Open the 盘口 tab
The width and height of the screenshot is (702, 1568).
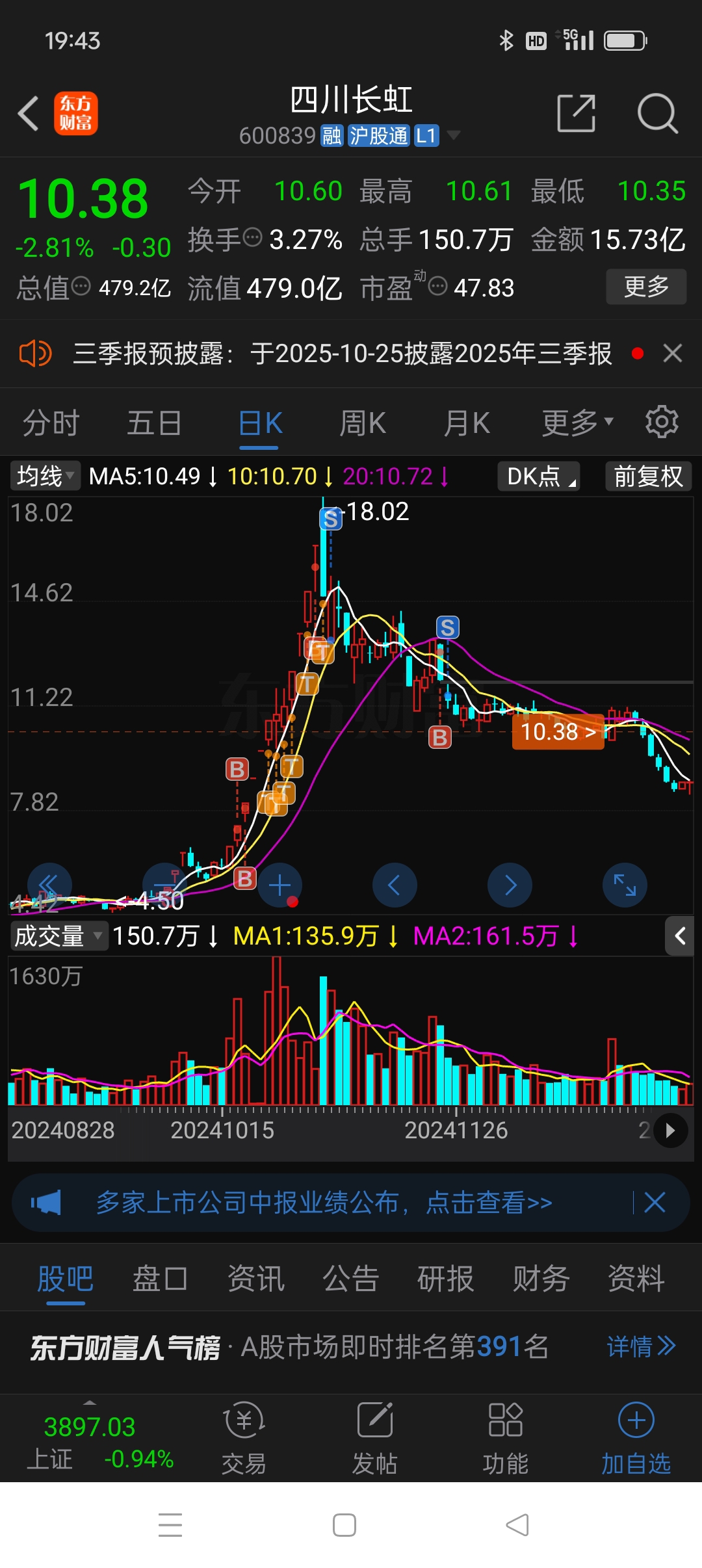point(161,1279)
